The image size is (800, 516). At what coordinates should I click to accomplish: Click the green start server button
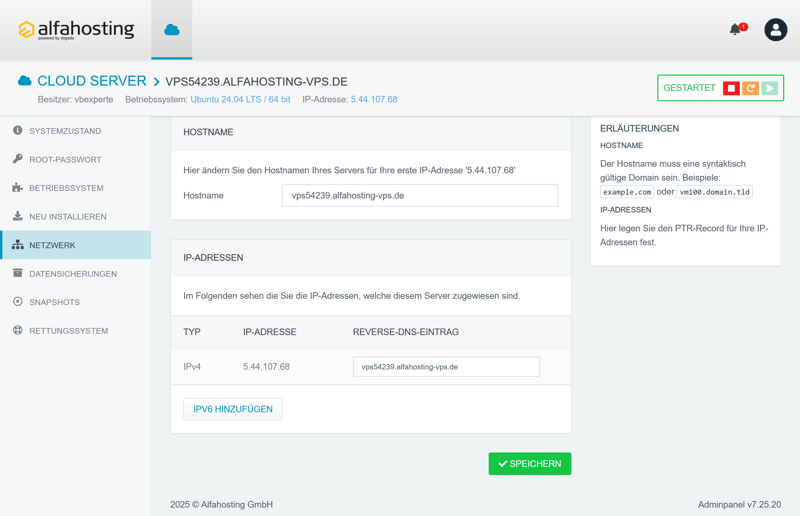click(x=770, y=88)
